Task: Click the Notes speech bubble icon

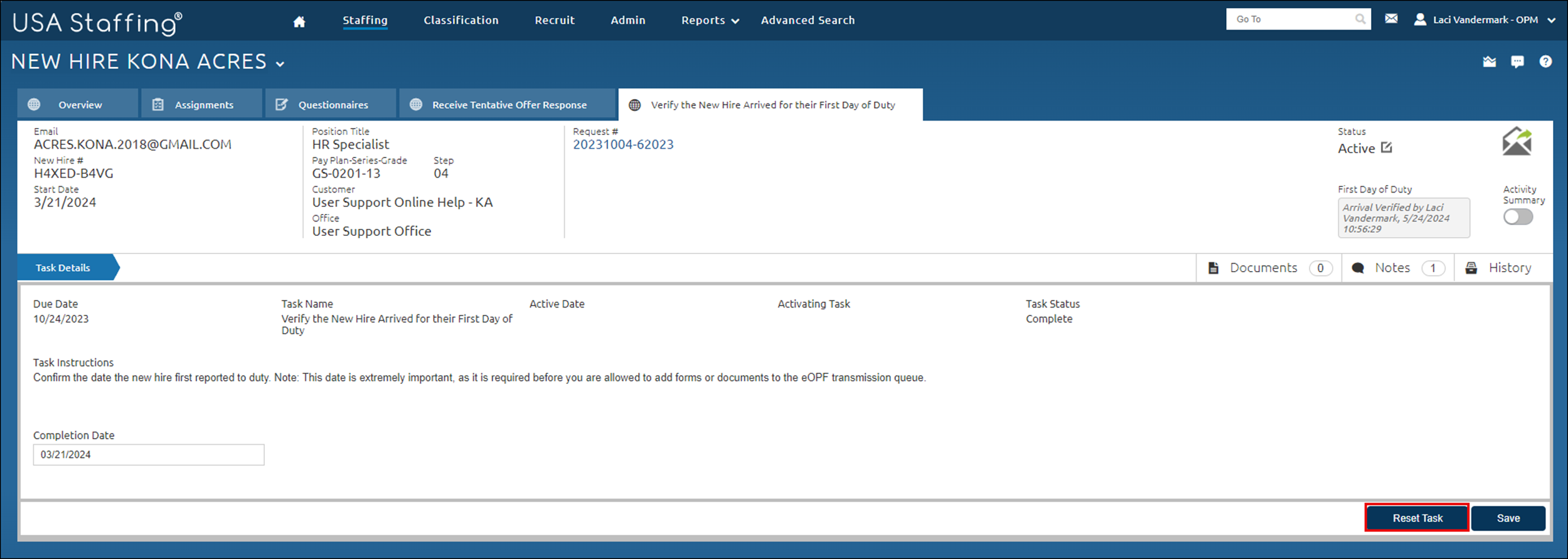Action: (1358, 268)
